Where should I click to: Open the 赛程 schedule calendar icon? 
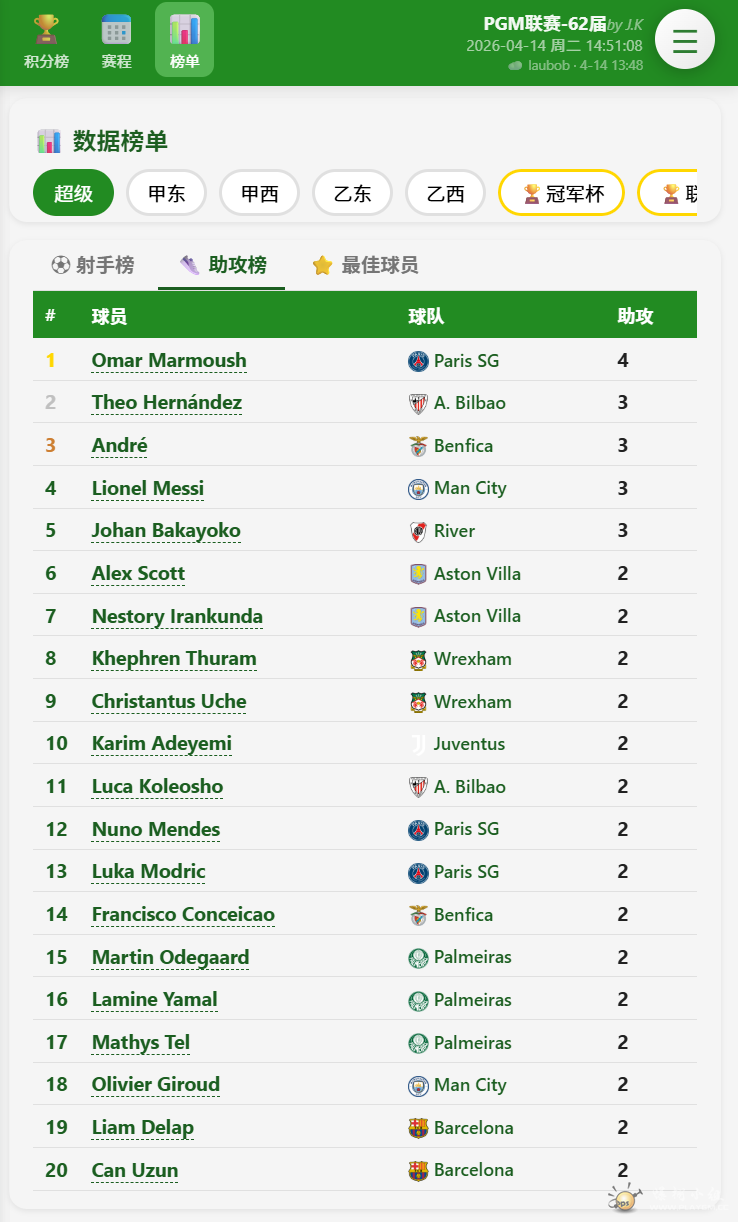[x=116, y=29]
